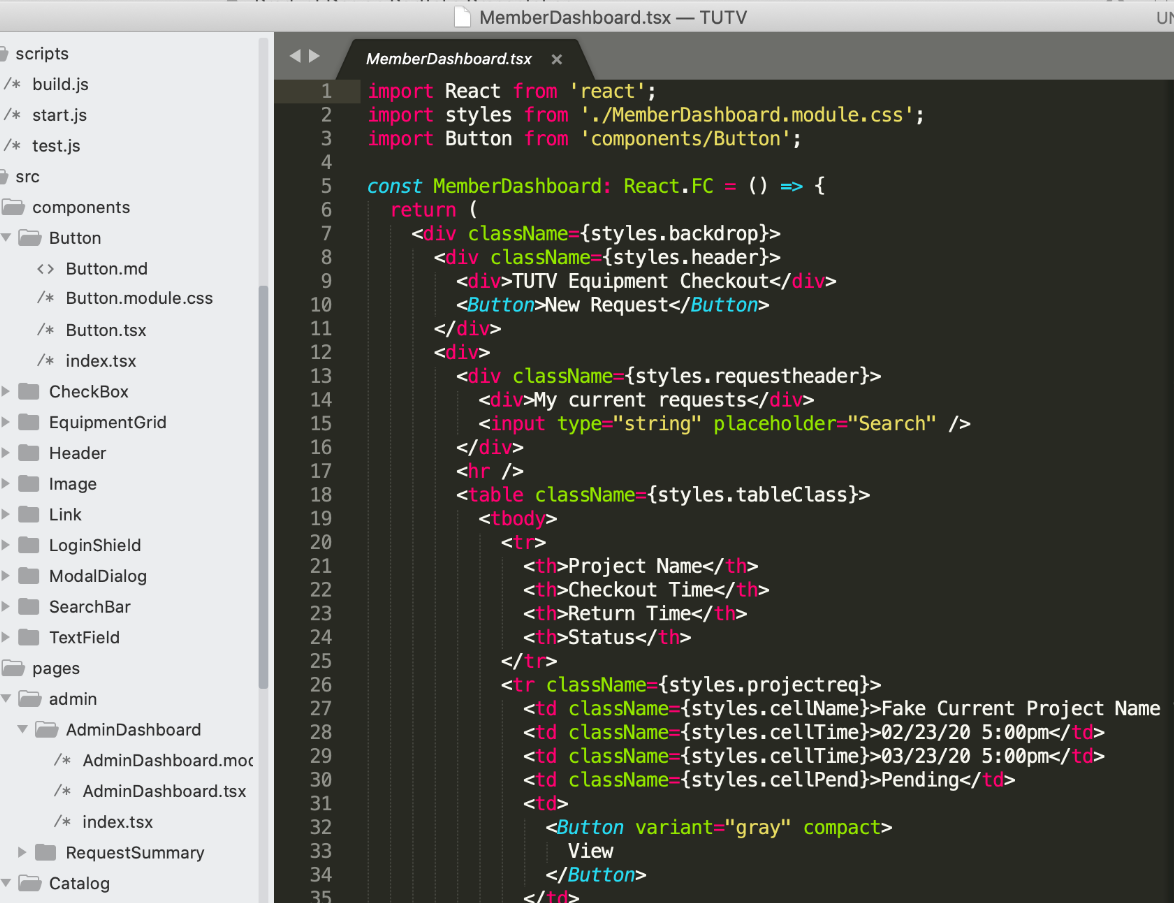Click 'Pending' text on line 30
This screenshot has width=1174, height=903.
920,779
